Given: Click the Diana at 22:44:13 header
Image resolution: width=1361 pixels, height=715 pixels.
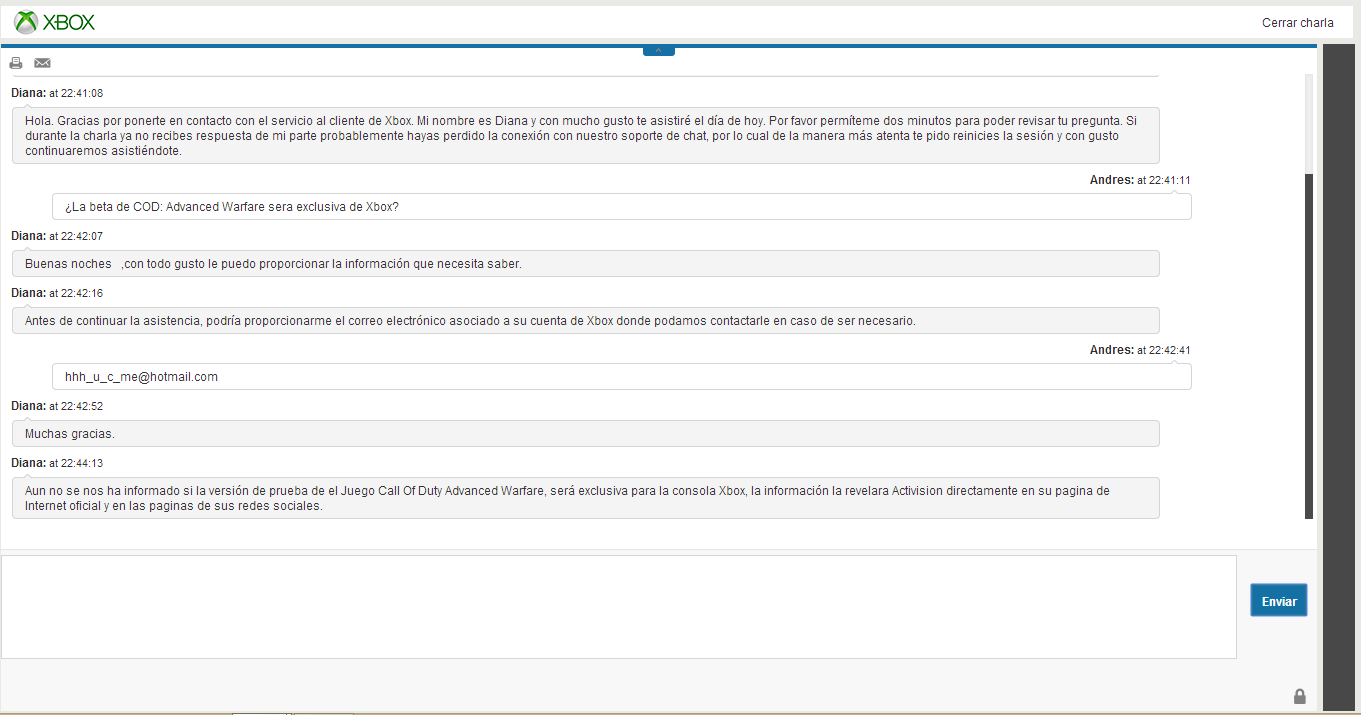Looking at the screenshot, I should tap(57, 463).
